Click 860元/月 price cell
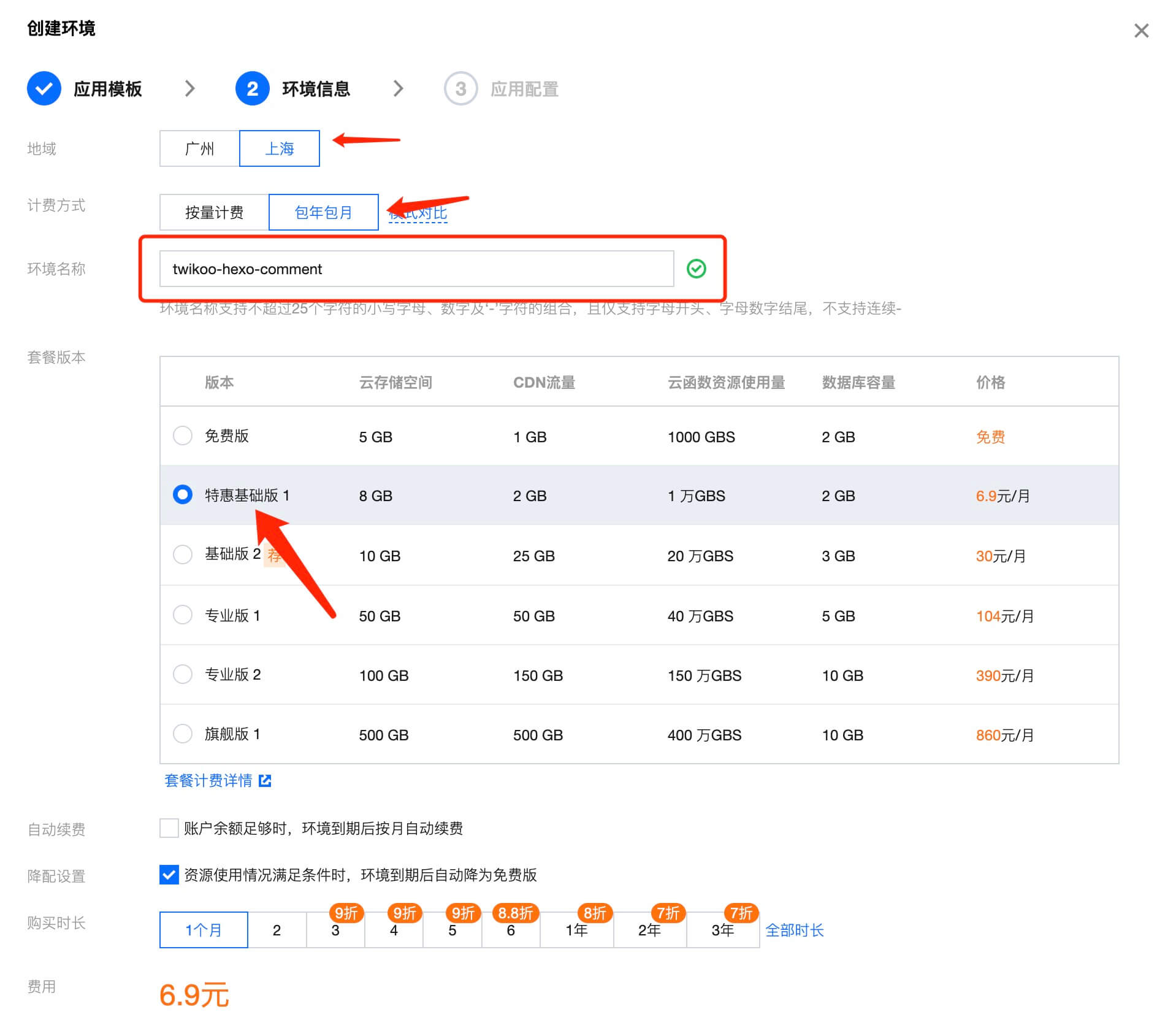Viewport: 1176px width, 1017px height. coord(1005,735)
